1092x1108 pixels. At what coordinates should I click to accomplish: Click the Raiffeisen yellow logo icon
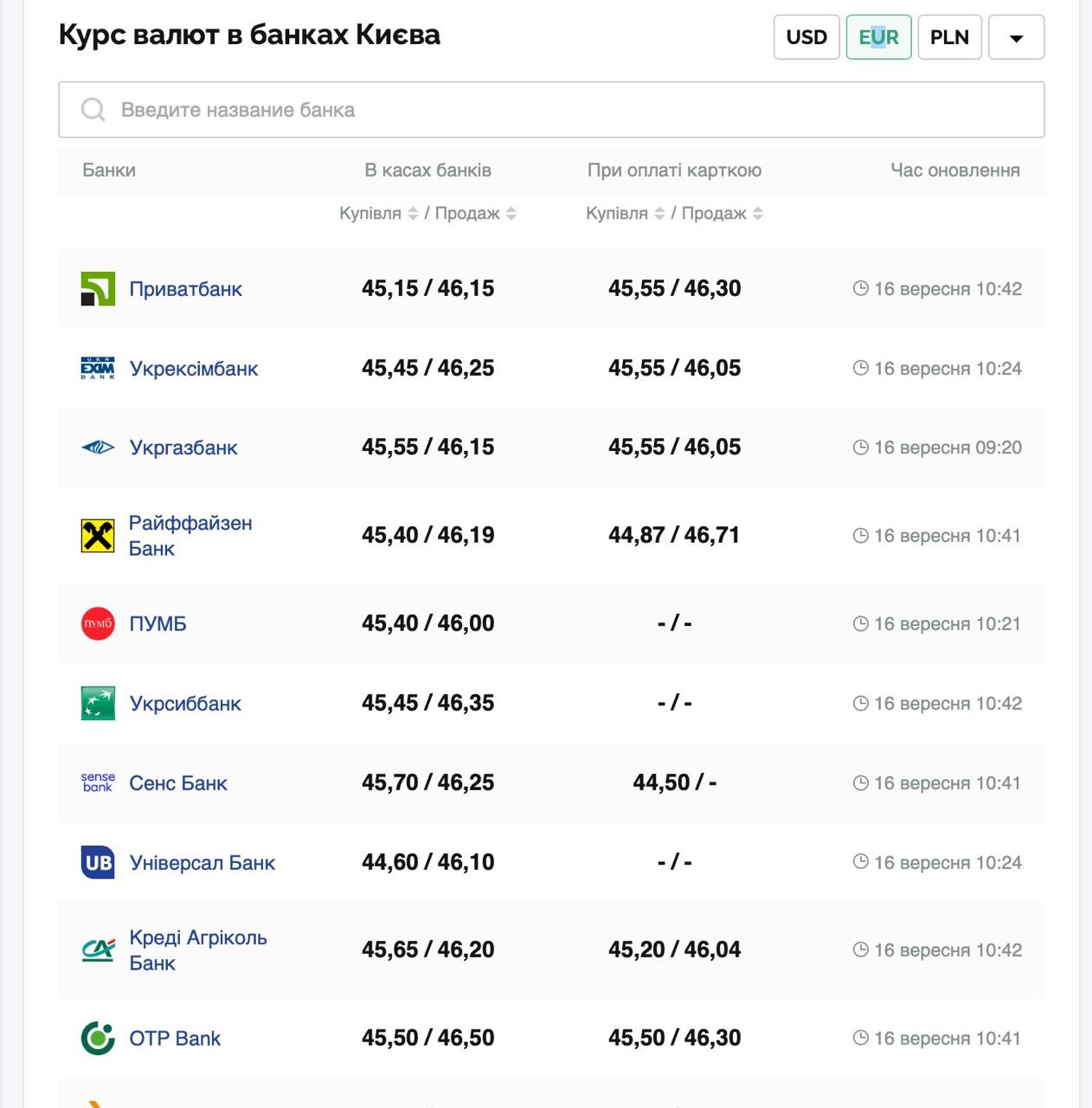click(x=98, y=536)
